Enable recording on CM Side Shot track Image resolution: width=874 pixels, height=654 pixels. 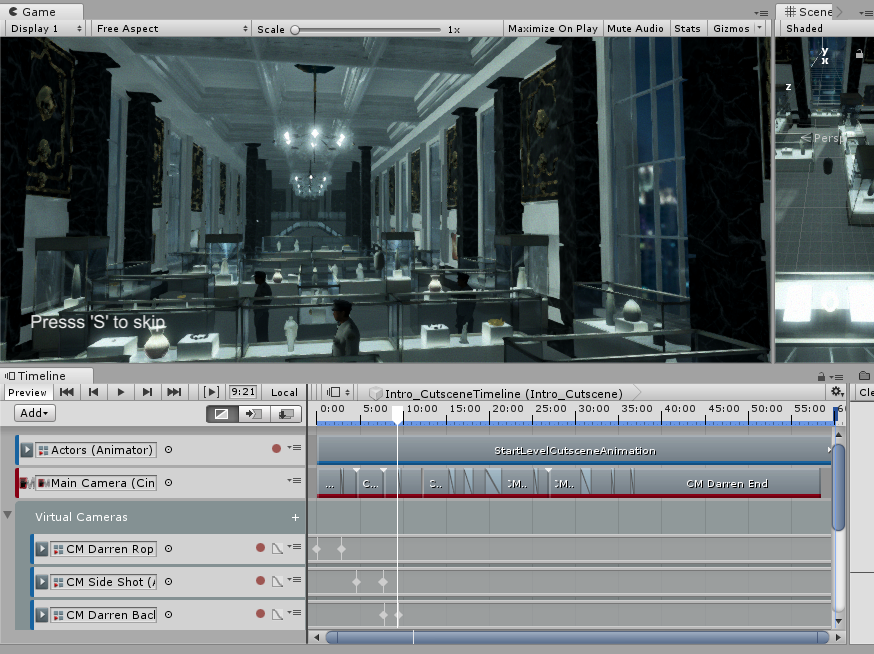(260, 580)
